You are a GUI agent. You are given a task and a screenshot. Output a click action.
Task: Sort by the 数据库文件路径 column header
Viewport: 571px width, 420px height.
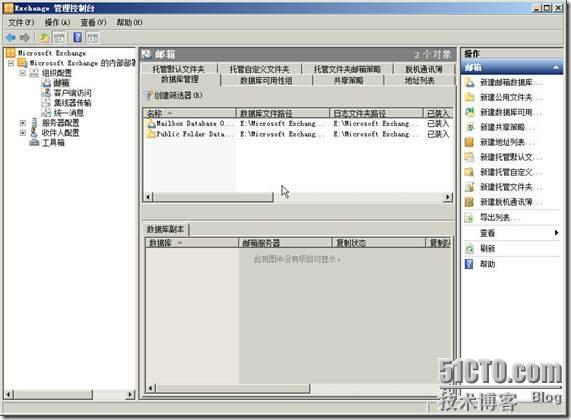pos(283,113)
